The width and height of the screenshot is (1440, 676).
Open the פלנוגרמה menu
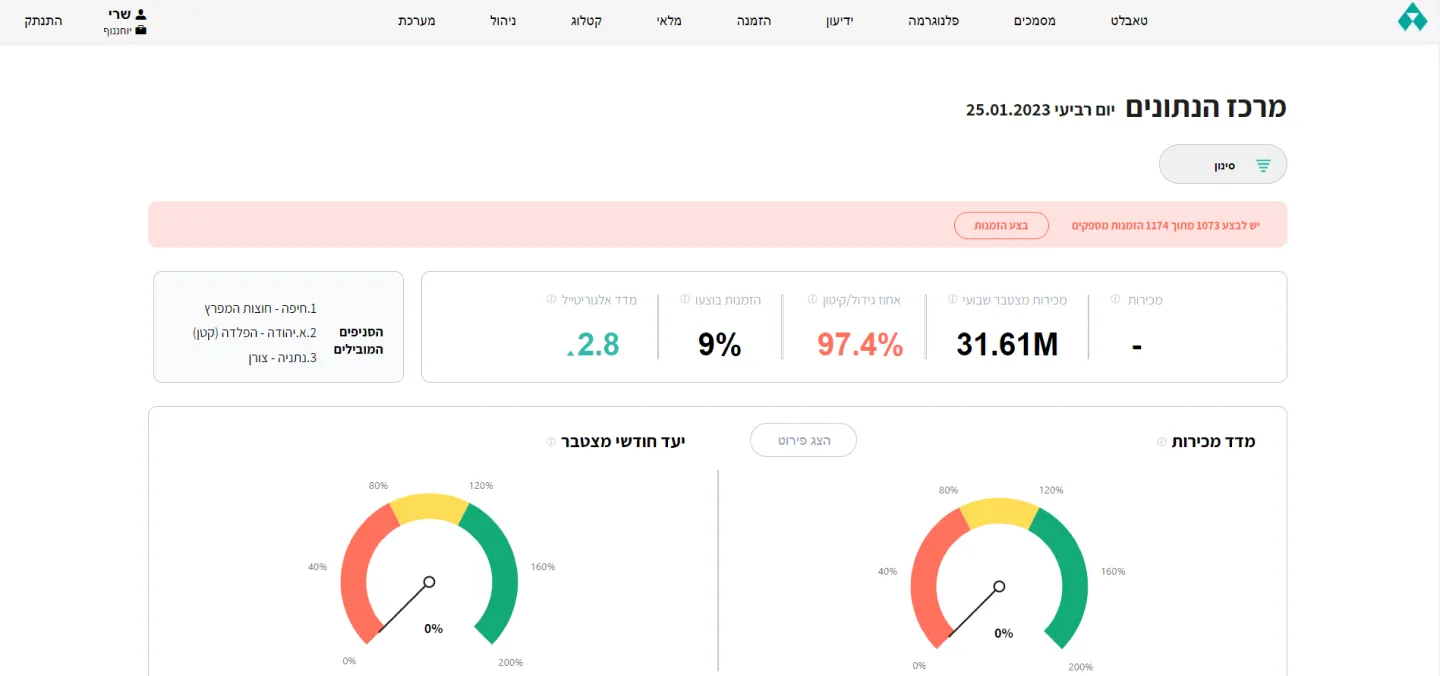click(934, 20)
